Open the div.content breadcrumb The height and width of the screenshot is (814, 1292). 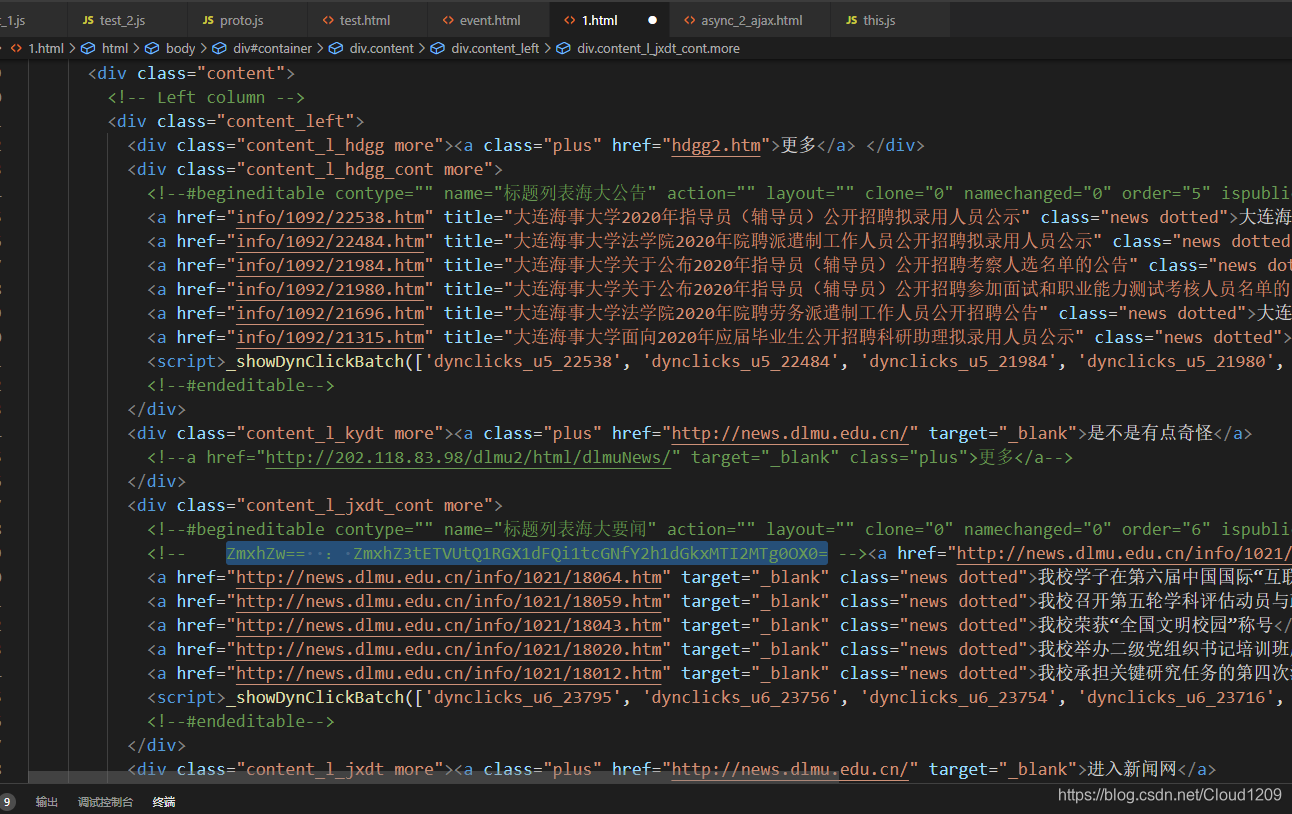click(x=382, y=48)
